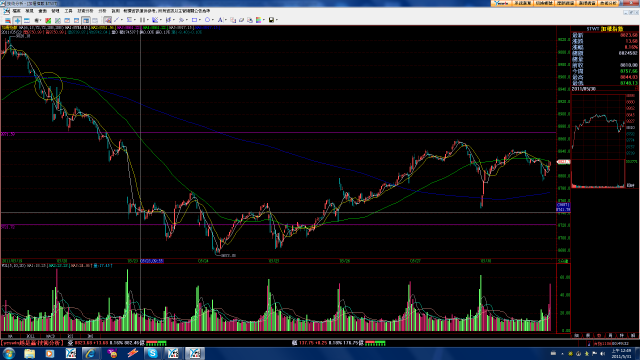Expand the rectangle tool dropdown arrow
The image size is (640, 360).
click(200, 20)
